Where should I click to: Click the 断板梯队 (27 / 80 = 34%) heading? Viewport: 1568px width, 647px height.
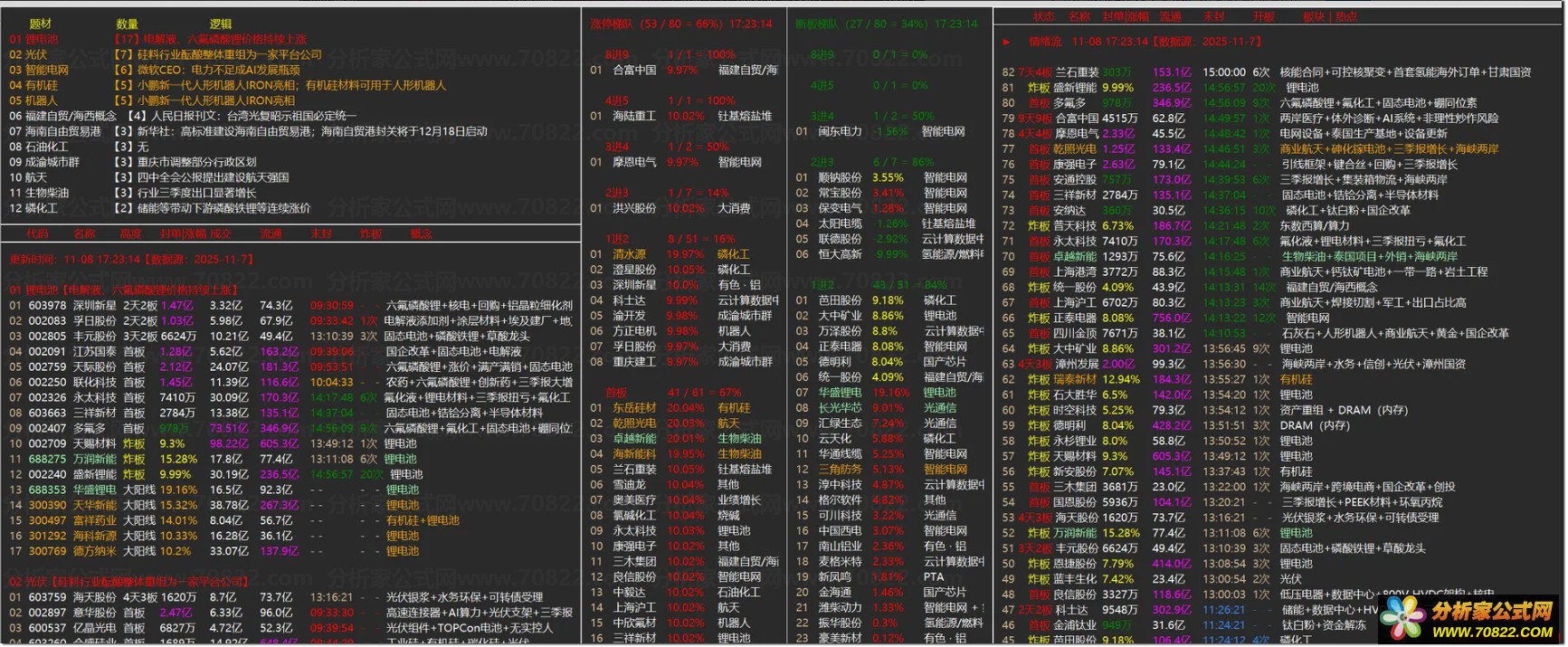point(887,24)
